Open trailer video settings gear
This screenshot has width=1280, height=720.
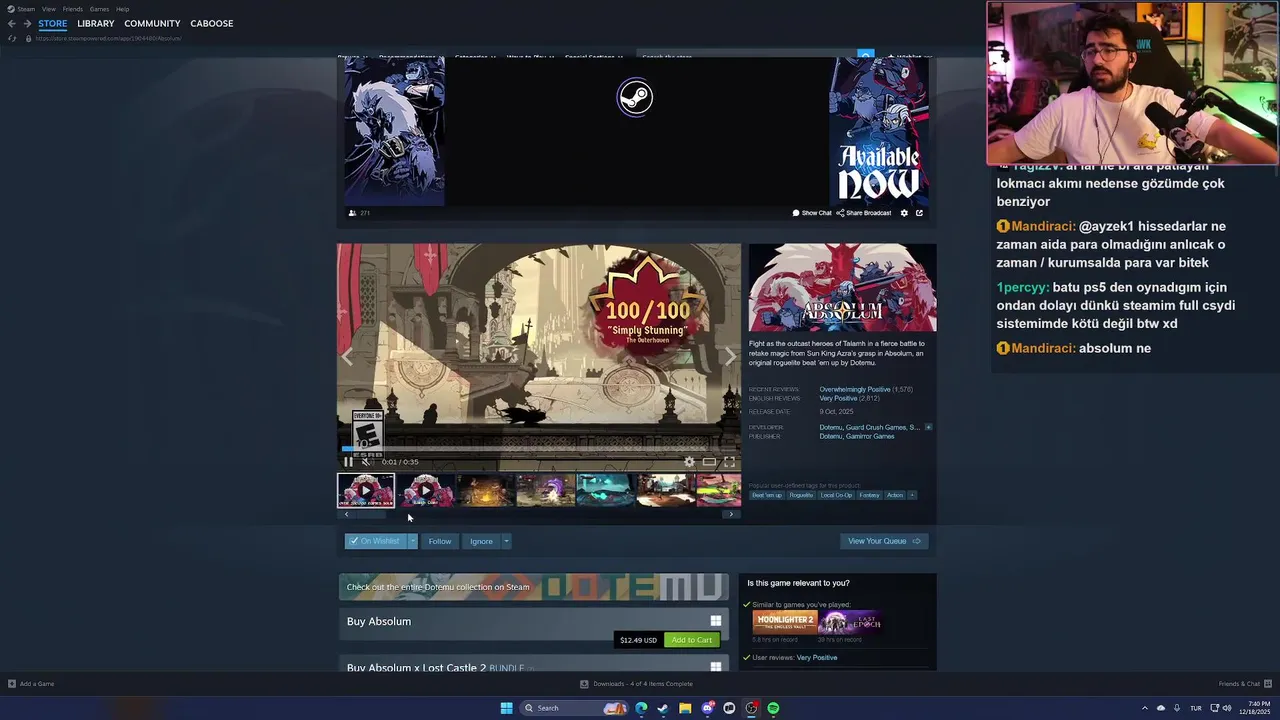point(689,462)
